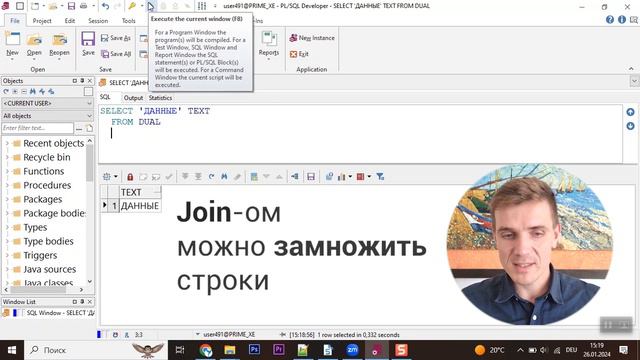Click the red grid icon in result toolbar

pos(360,177)
